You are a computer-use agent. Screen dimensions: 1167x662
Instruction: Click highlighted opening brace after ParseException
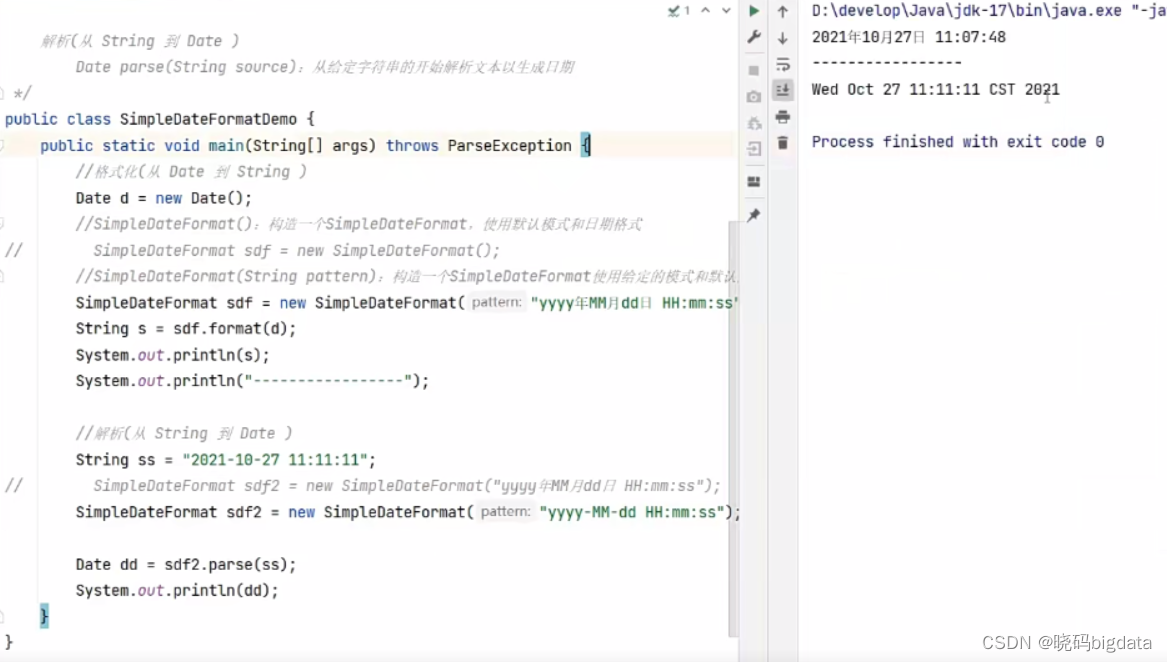tap(586, 145)
